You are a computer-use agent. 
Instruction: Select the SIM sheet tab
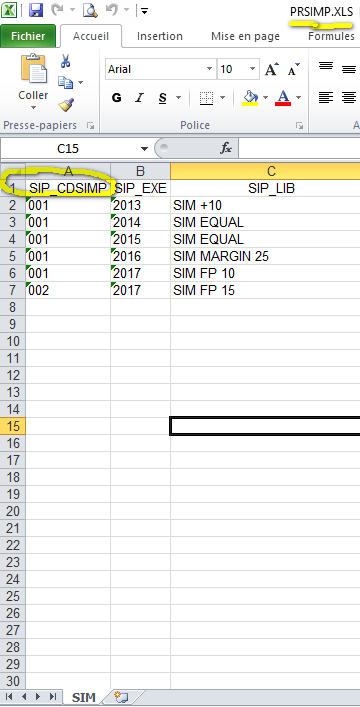(84, 698)
